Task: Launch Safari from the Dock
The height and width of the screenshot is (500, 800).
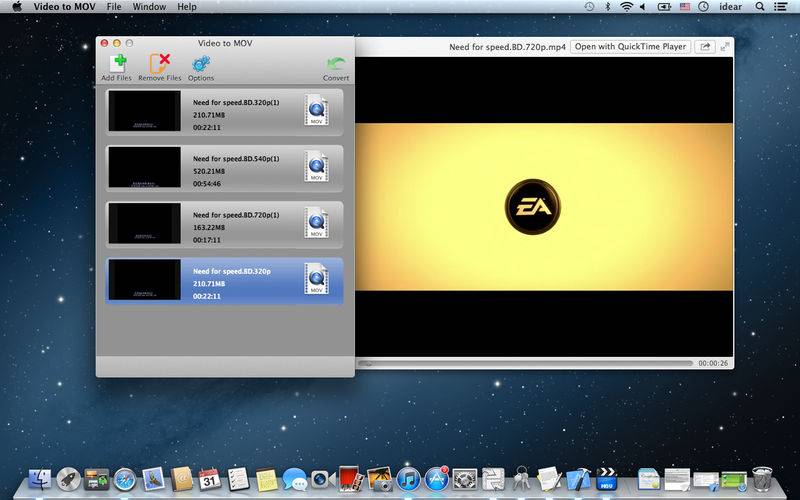Action: click(x=125, y=480)
